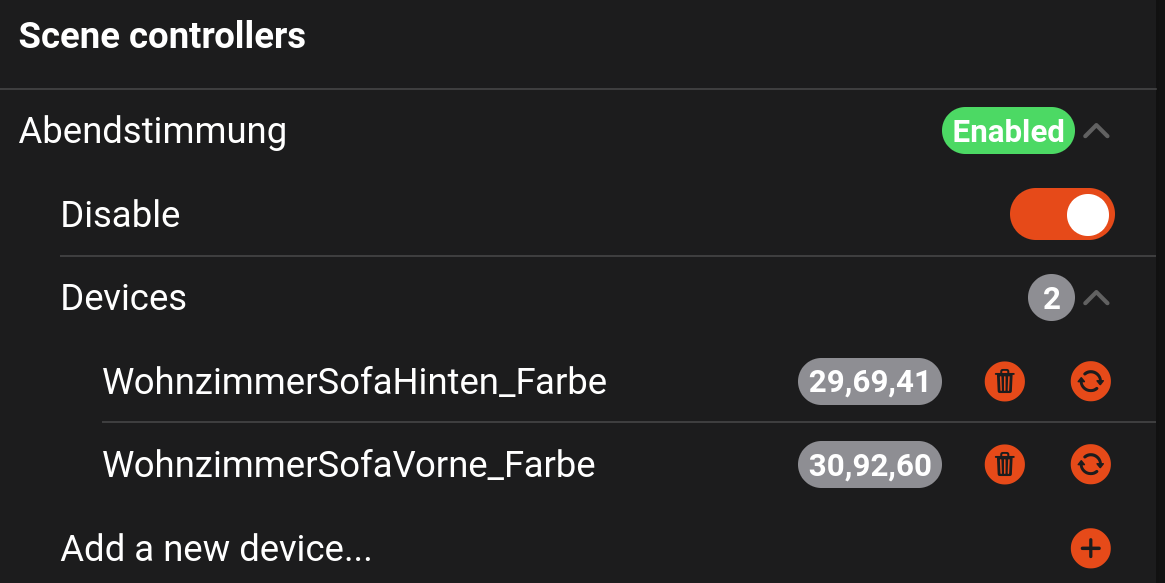The image size is (1165, 583).
Task: Delete the WohnzimmerSofaVorne_Farbe device
Action: click(1005, 464)
